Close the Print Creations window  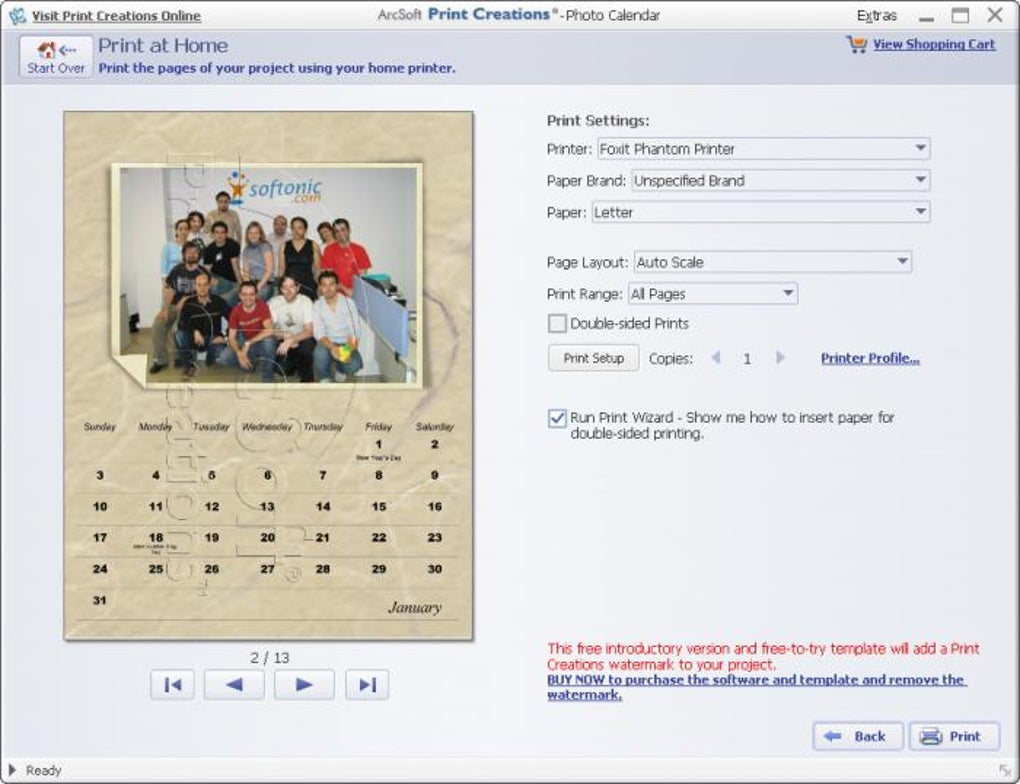pos(995,15)
